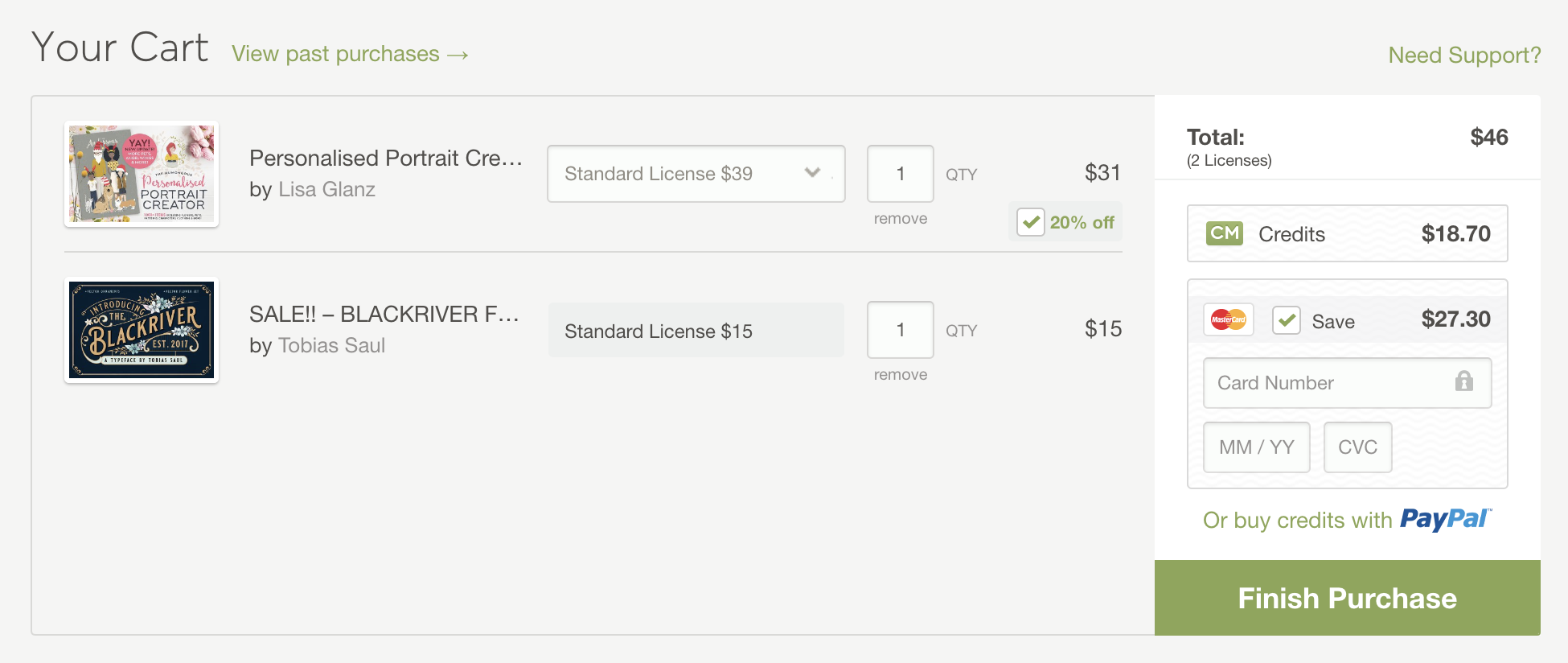1568x663 pixels.
Task: Select the Standard License $15 option
Action: click(696, 330)
